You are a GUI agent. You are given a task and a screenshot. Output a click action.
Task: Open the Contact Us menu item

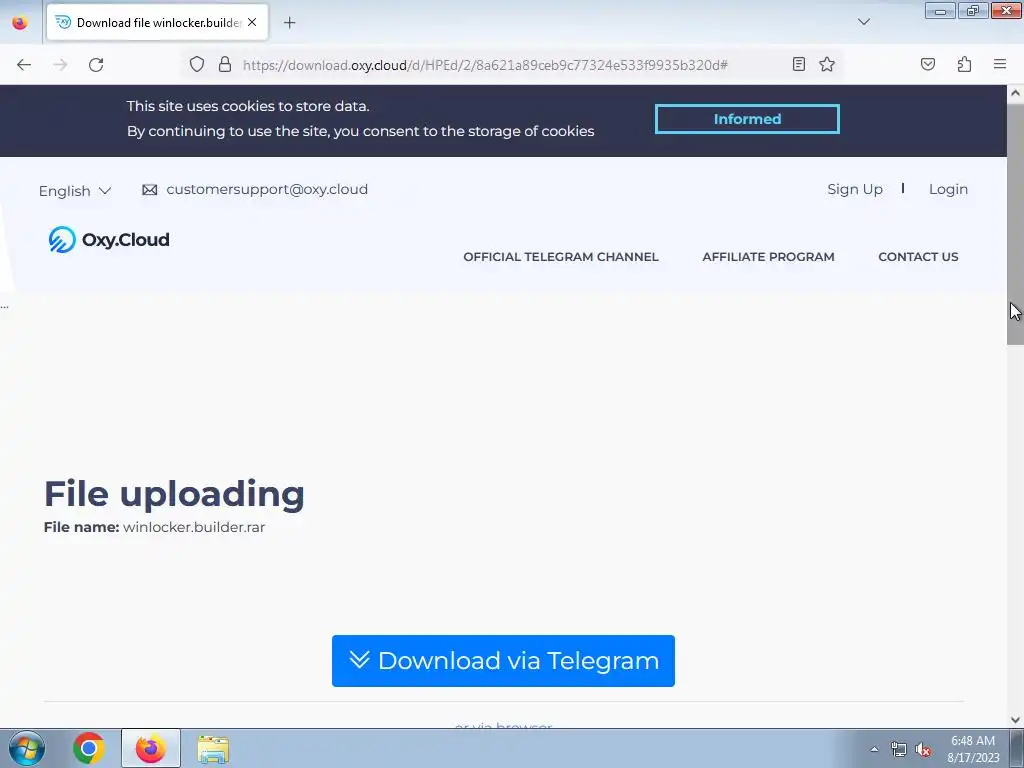(918, 257)
